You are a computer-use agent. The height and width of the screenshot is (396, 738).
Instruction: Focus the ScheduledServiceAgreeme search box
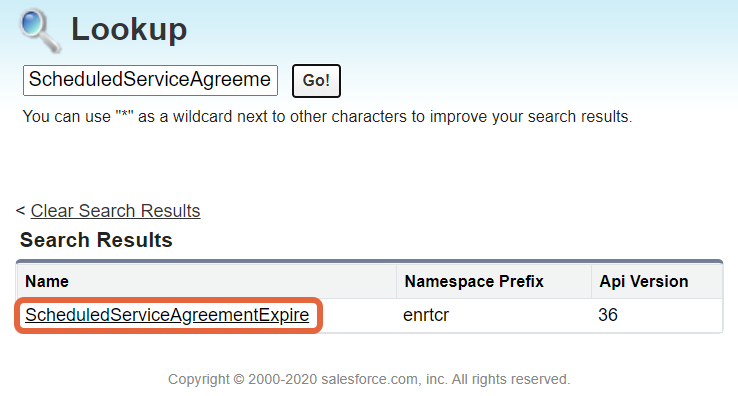(x=150, y=80)
